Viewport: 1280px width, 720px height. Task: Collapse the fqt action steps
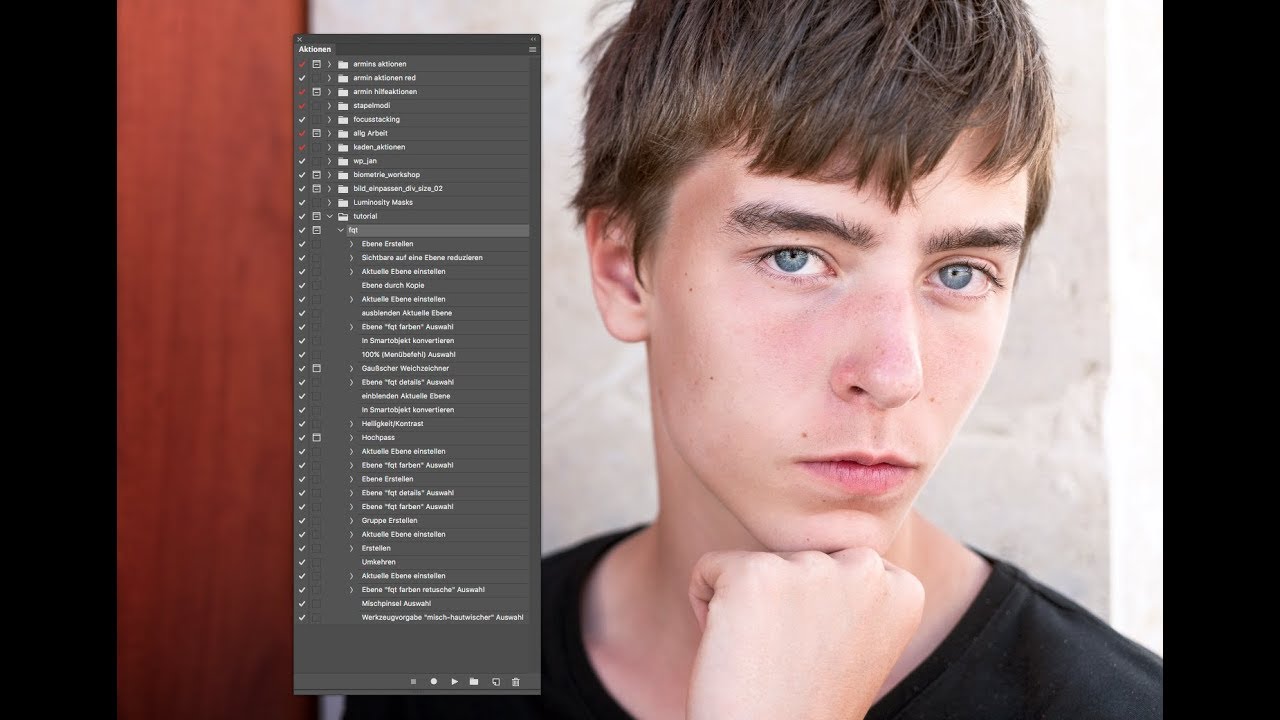point(340,230)
